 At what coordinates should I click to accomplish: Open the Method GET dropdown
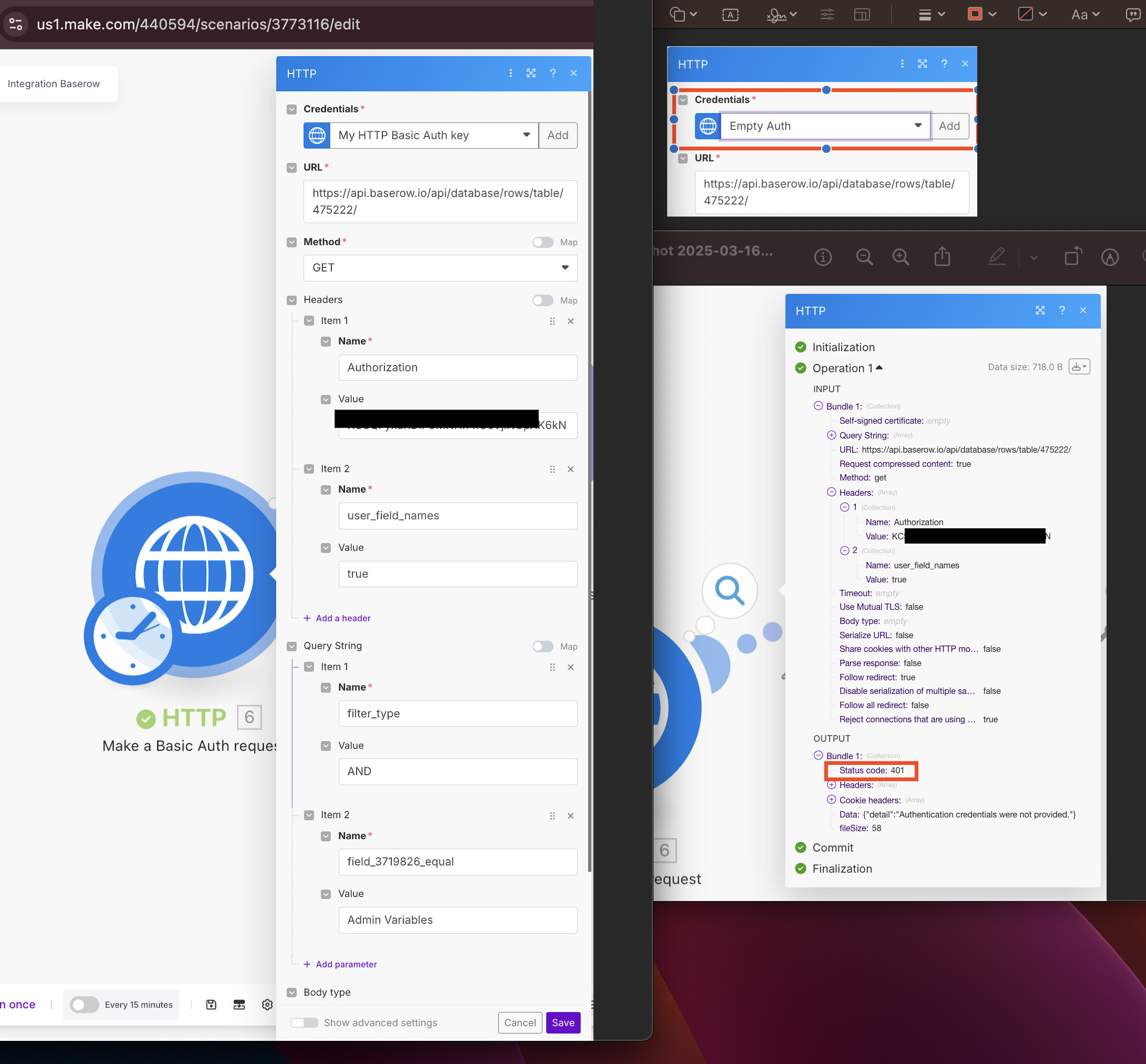(x=440, y=268)
